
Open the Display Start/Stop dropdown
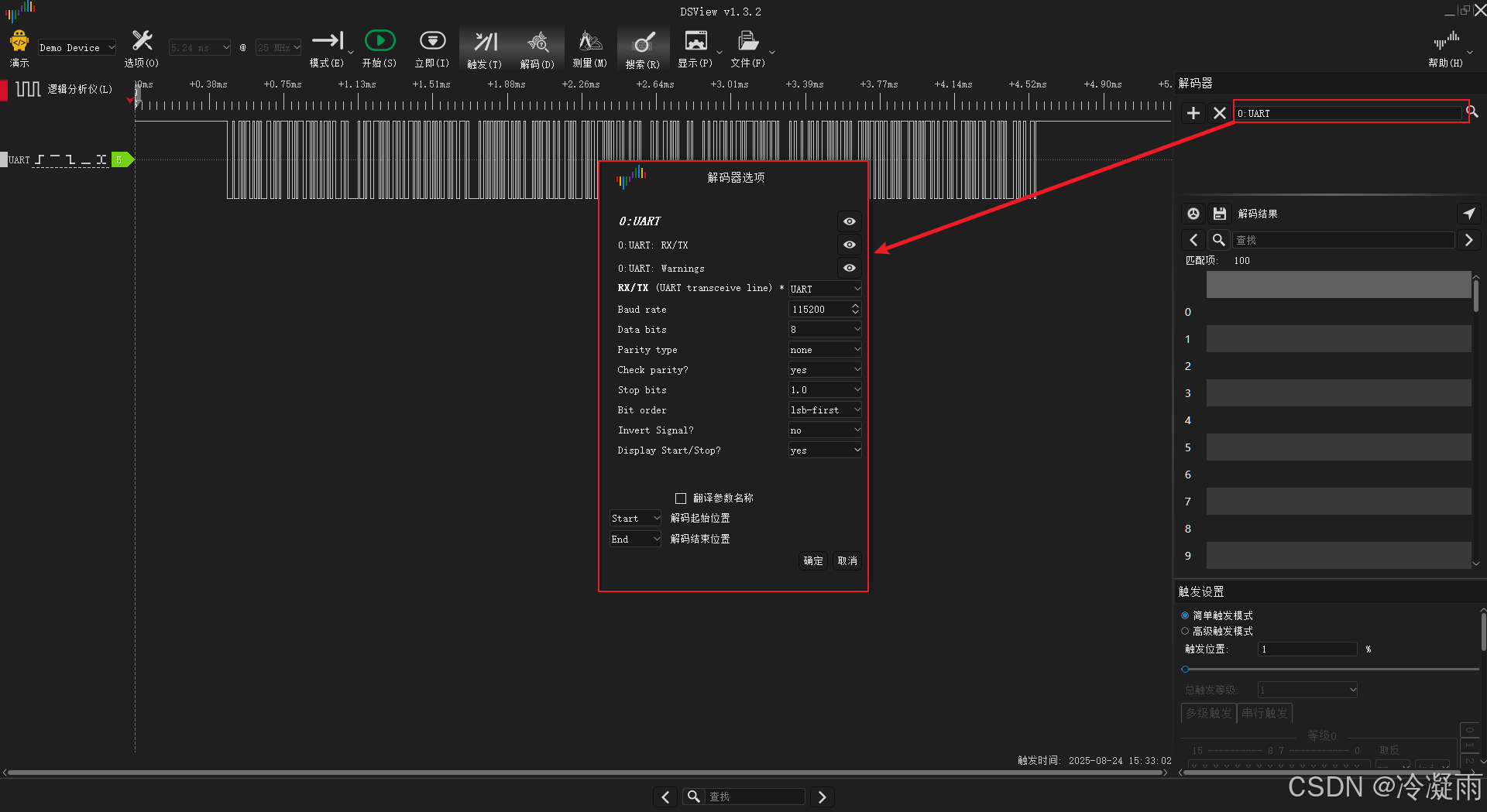[825, 450]
